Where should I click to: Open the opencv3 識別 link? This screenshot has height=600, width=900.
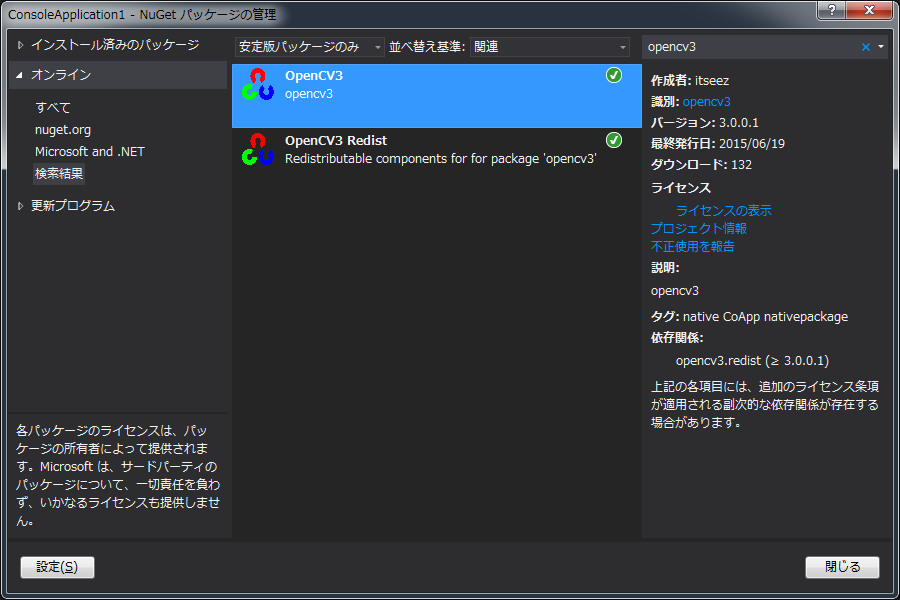(707, 102)
